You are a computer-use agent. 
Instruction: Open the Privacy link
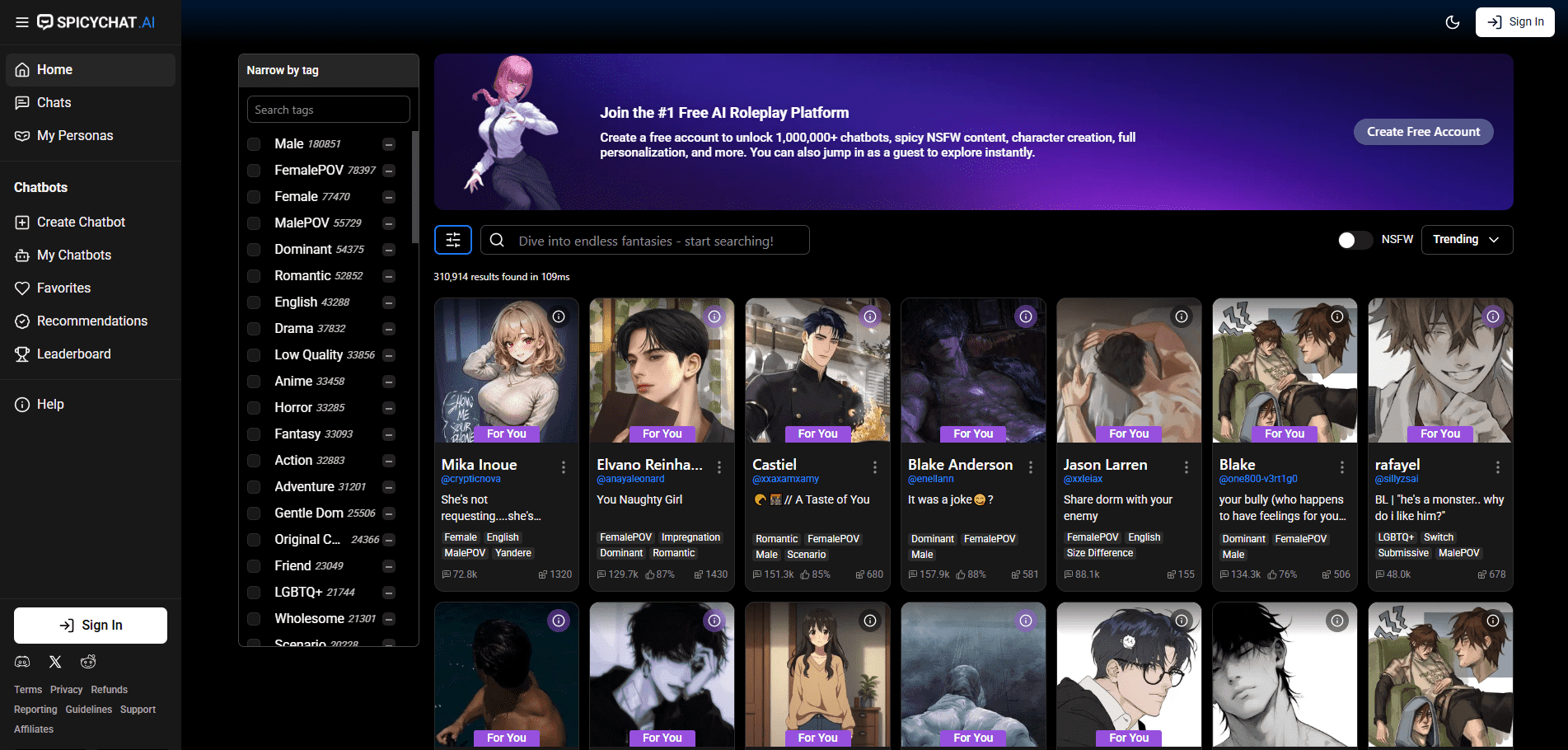(x=67, y=690)
